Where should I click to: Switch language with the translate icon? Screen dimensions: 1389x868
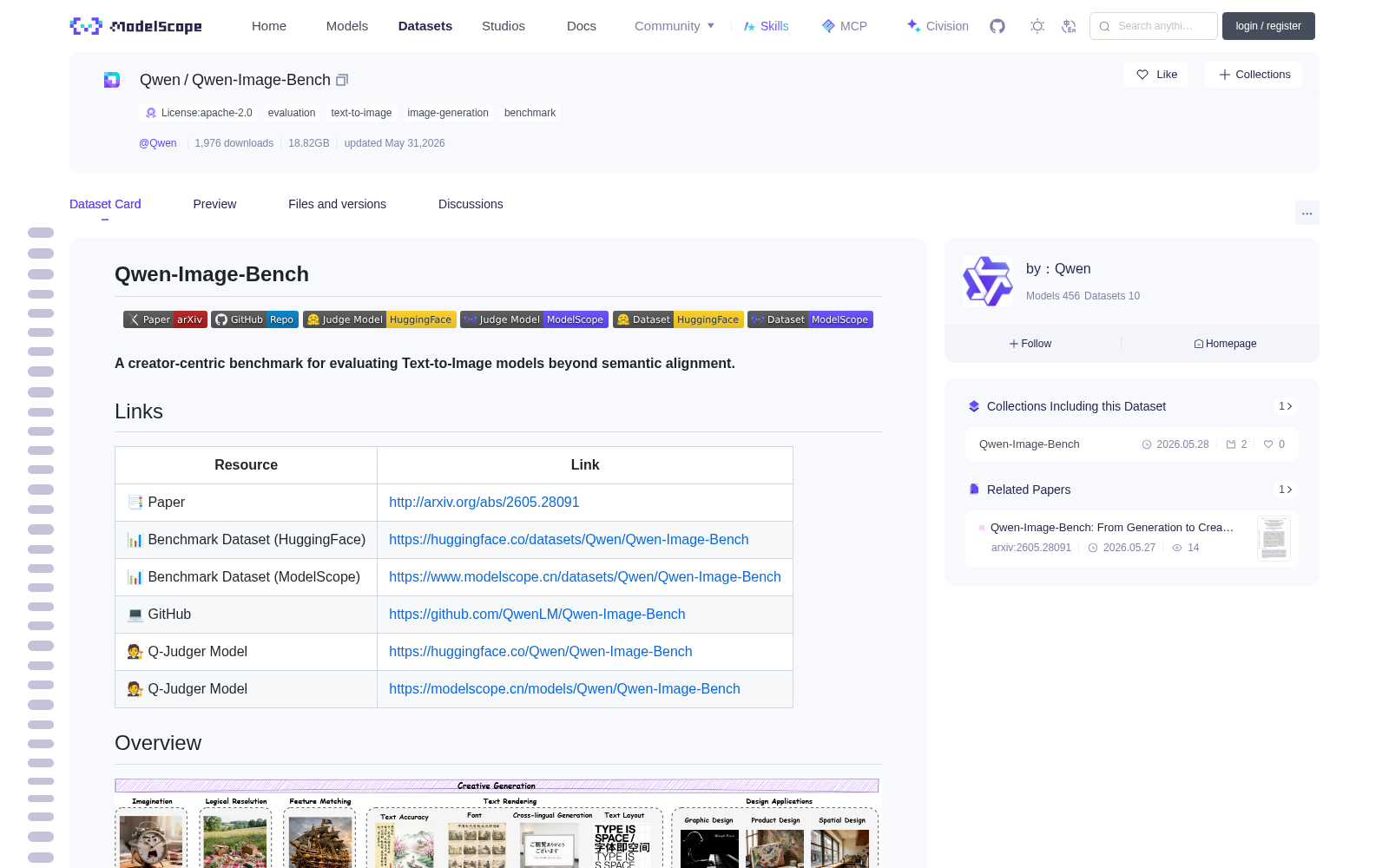tap(1069, 26)
